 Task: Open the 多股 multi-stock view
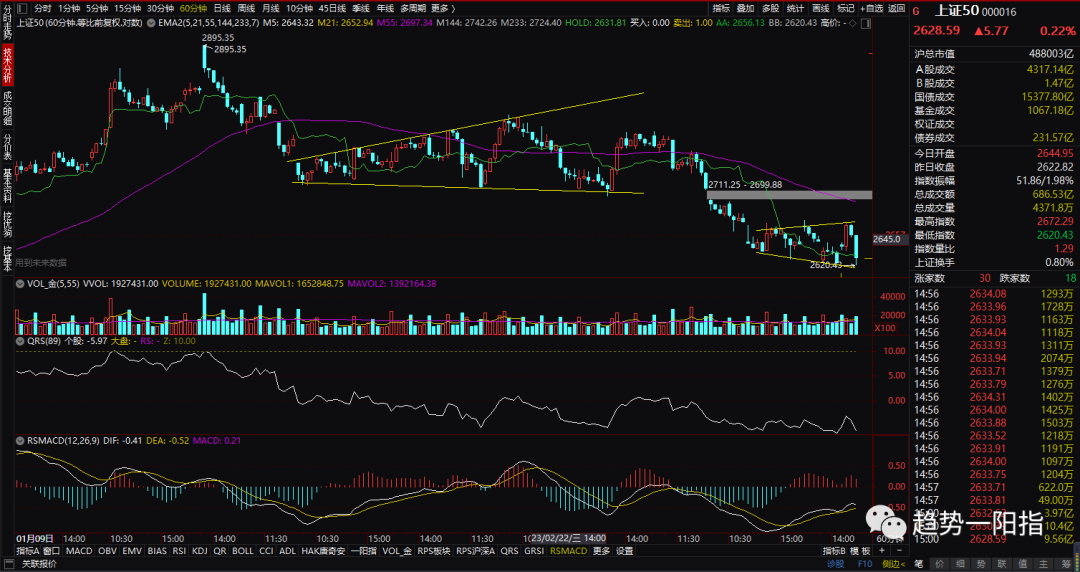770,8
